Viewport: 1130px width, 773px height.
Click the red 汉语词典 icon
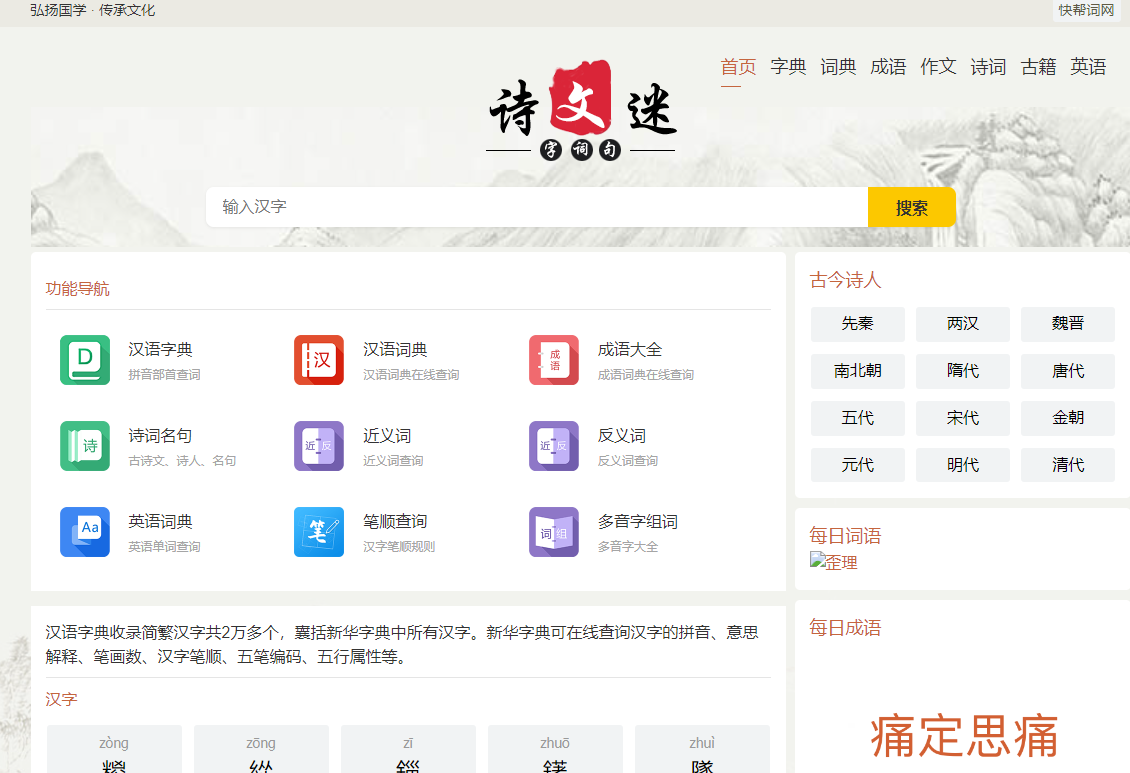click(319, 359)
